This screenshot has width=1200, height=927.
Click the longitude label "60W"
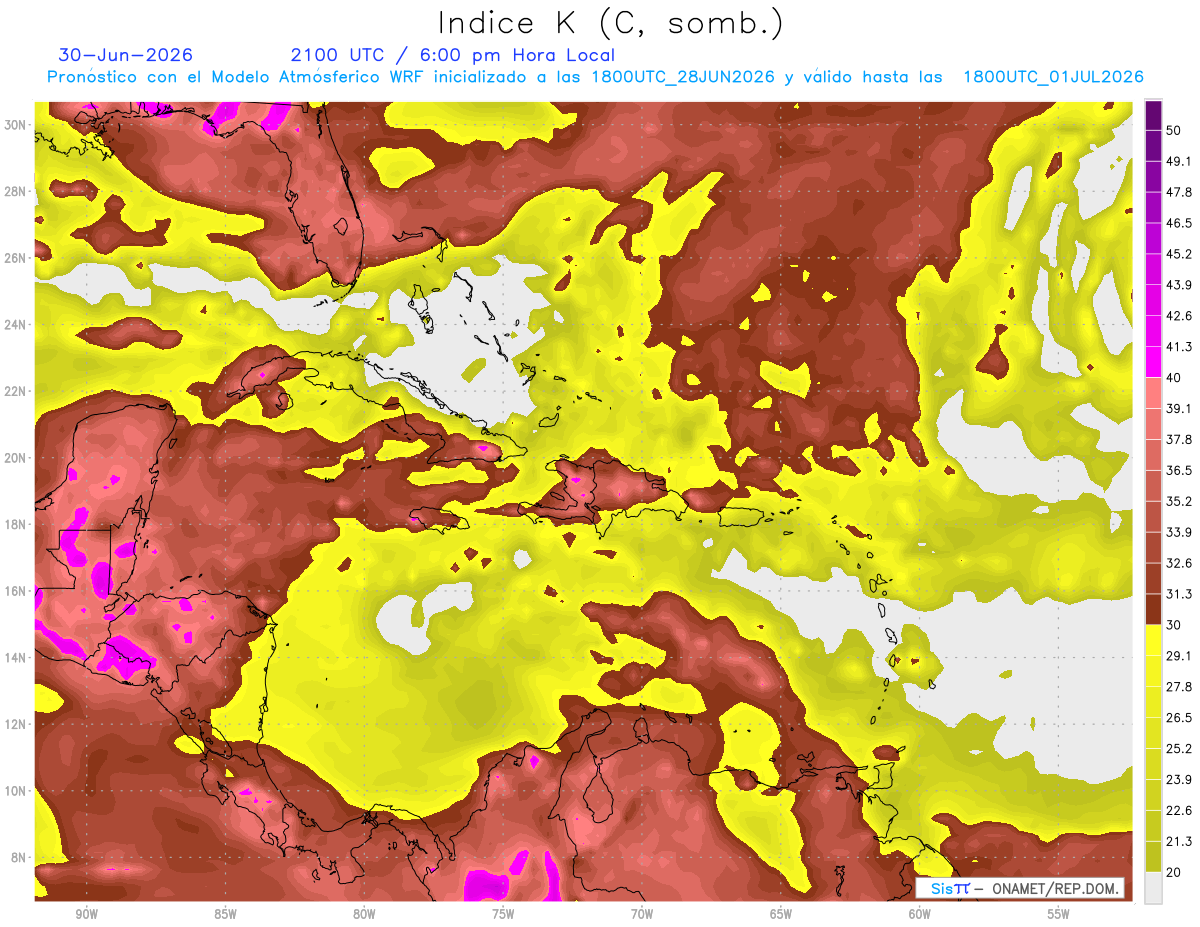pos(920,914)
